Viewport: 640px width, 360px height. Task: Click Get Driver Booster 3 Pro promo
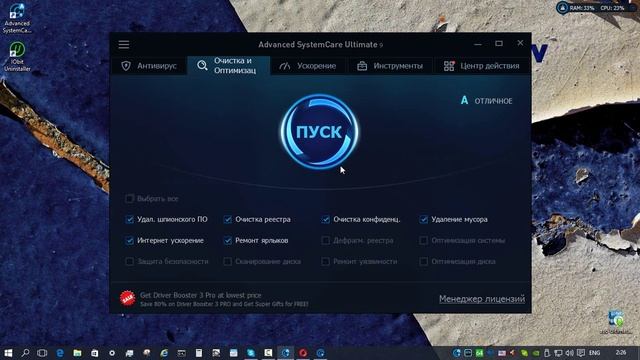[x=224, y=299]
